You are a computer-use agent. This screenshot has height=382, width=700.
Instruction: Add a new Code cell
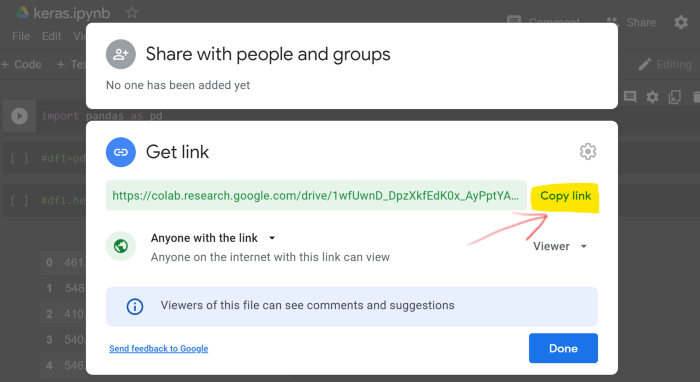pyautogui.click(x=21, y=64)
